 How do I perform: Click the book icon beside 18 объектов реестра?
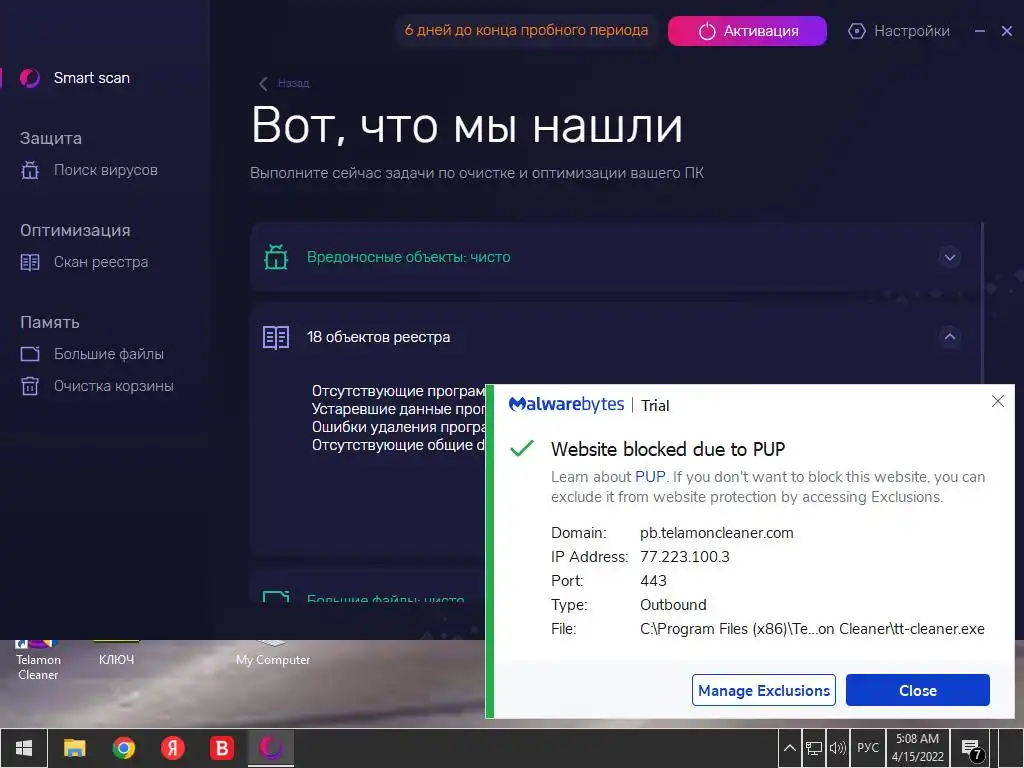(276, 338)
